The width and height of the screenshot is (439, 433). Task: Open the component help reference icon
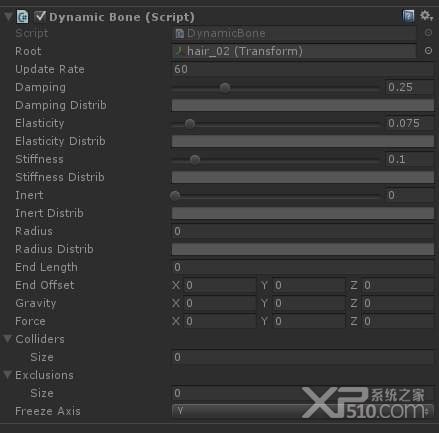(408, 16)
